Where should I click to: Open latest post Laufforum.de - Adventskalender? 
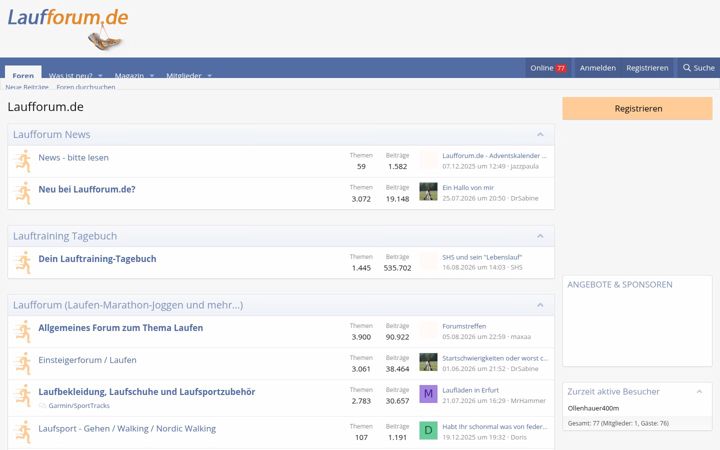tap(495, 156)
